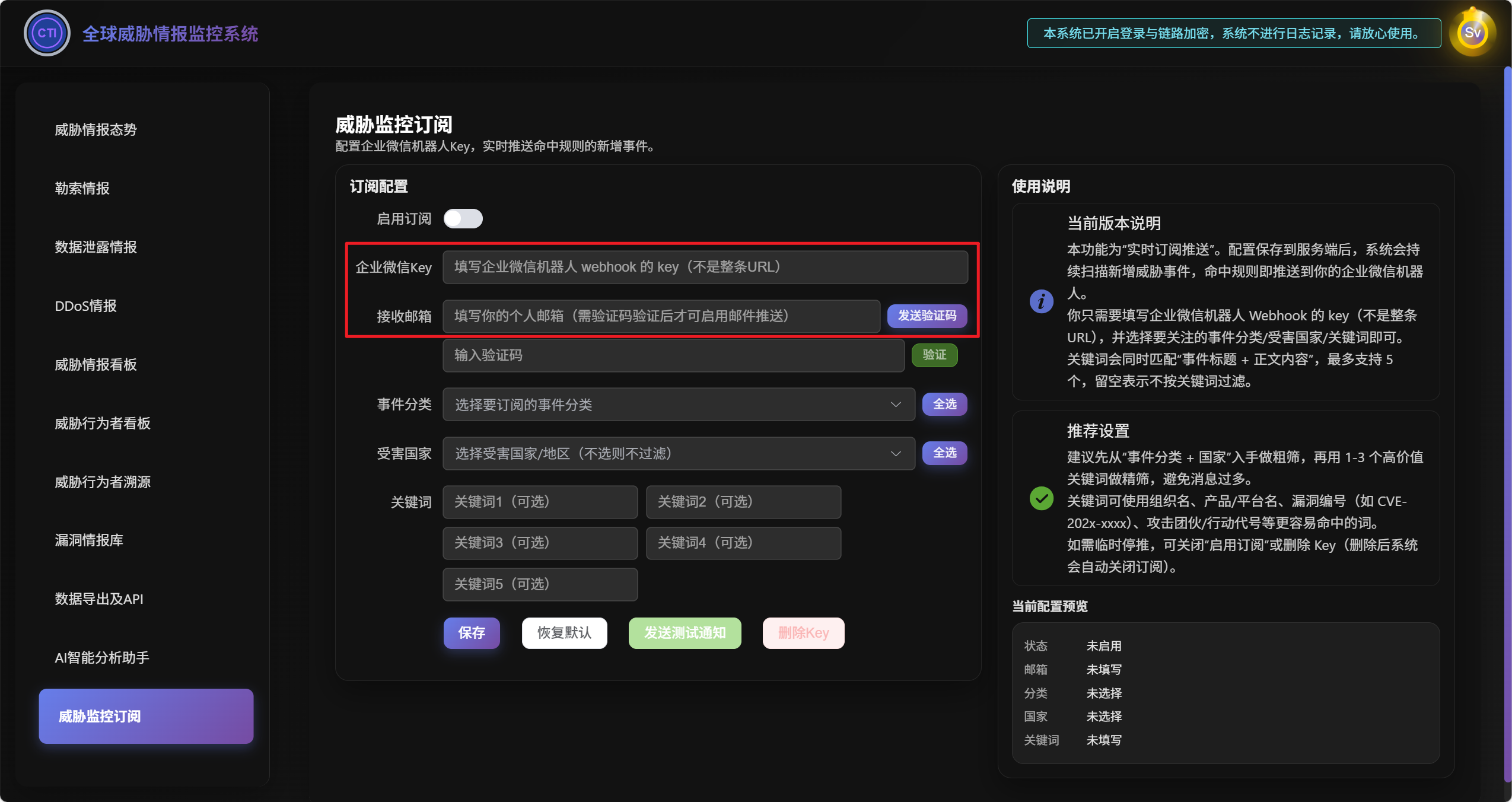Expand the event category selection chevron
The height and width of the screenshot is (802, 1512).
pyautogui.click(x=896, y=405)
